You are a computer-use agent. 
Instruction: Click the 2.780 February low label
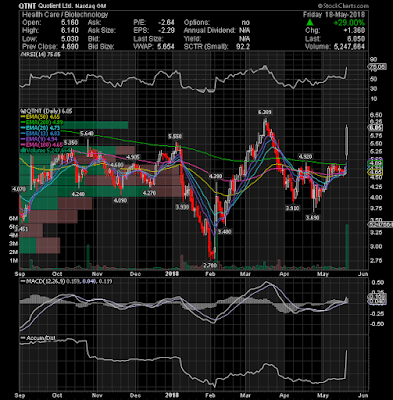coord(210,265)
